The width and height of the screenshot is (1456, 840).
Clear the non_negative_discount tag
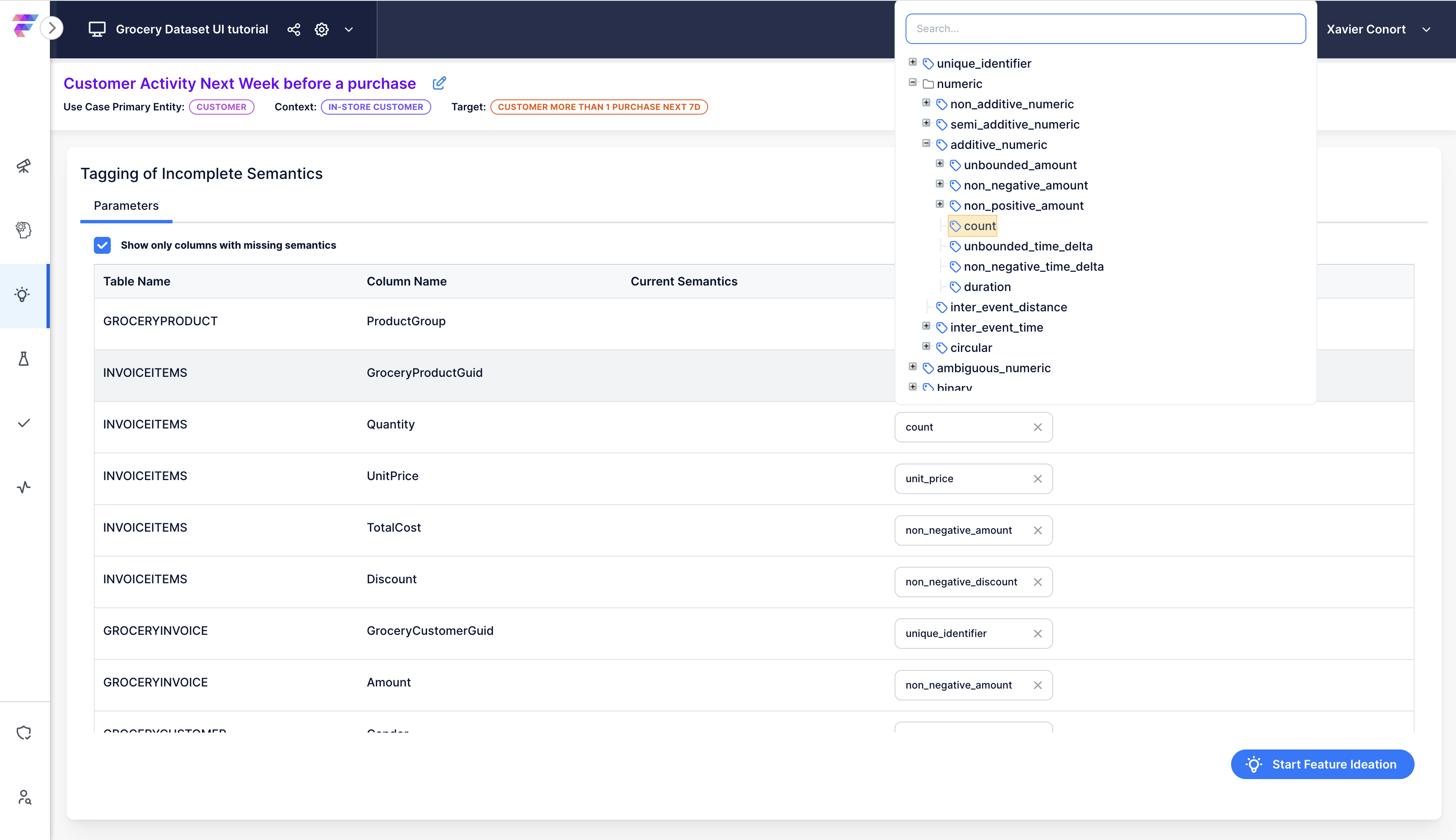tap(1037, 582)
